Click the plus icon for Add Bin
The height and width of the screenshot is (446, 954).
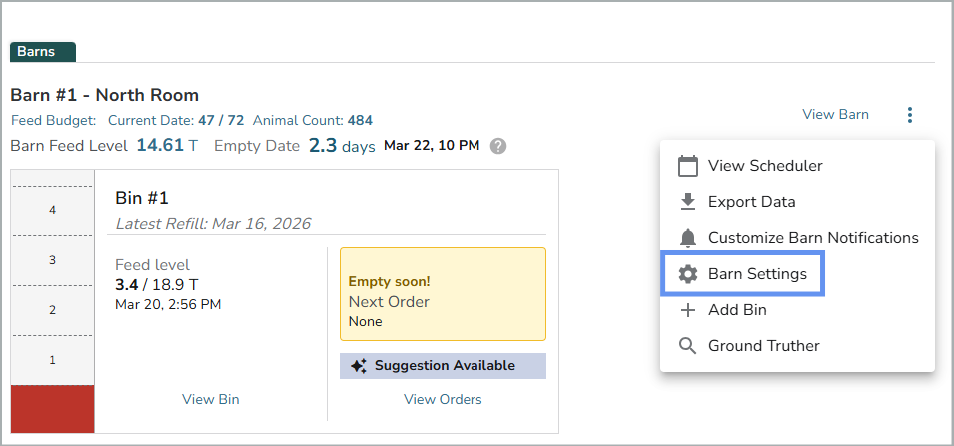tap(687, 310)
